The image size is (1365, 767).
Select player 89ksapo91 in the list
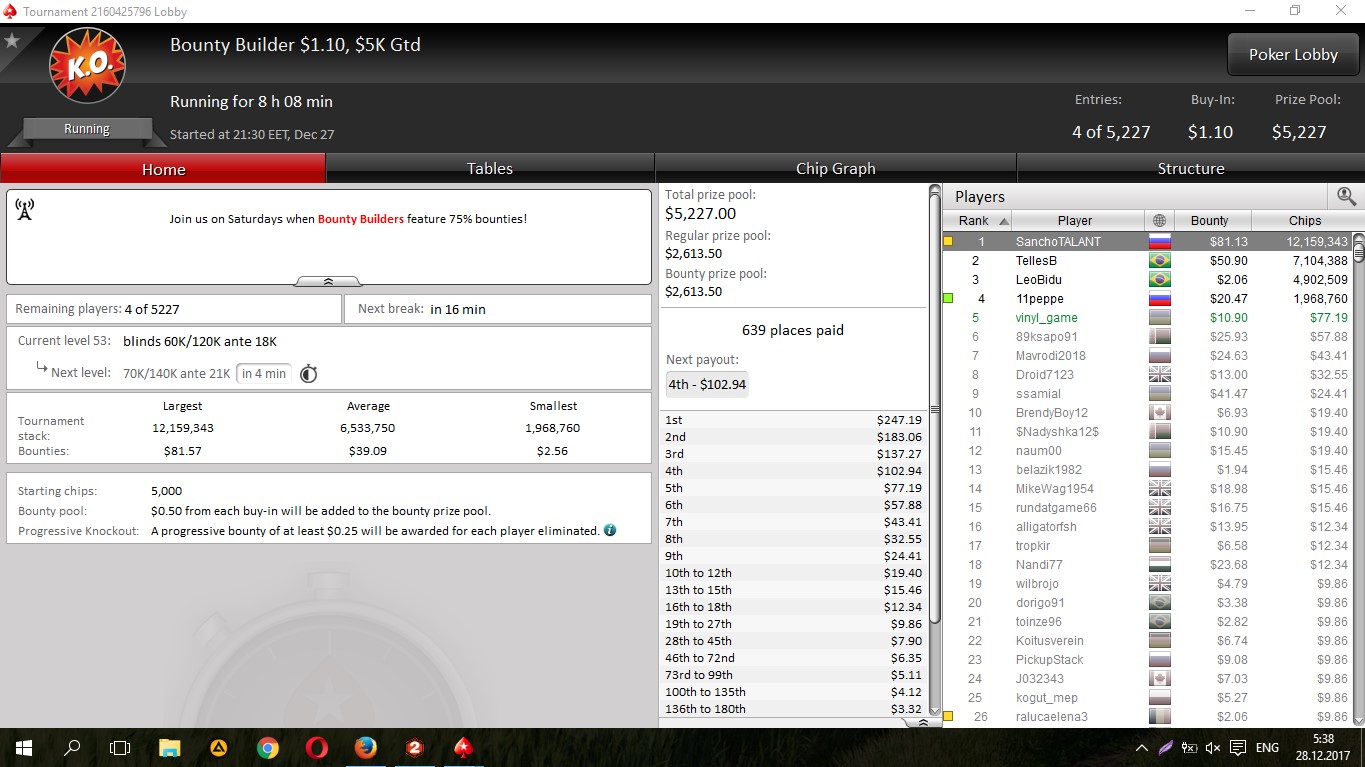point(1148,336)
